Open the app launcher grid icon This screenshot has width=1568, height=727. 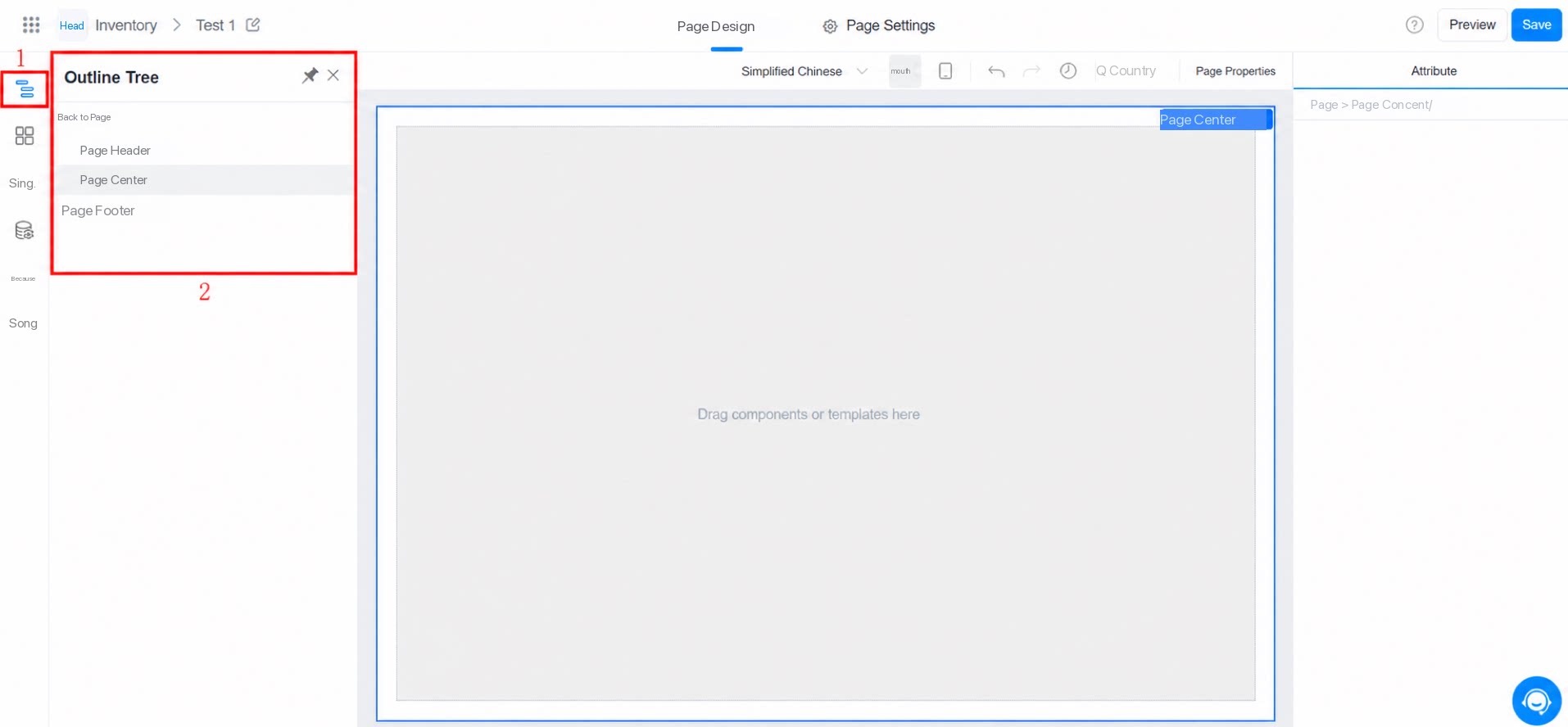point(31,25)
